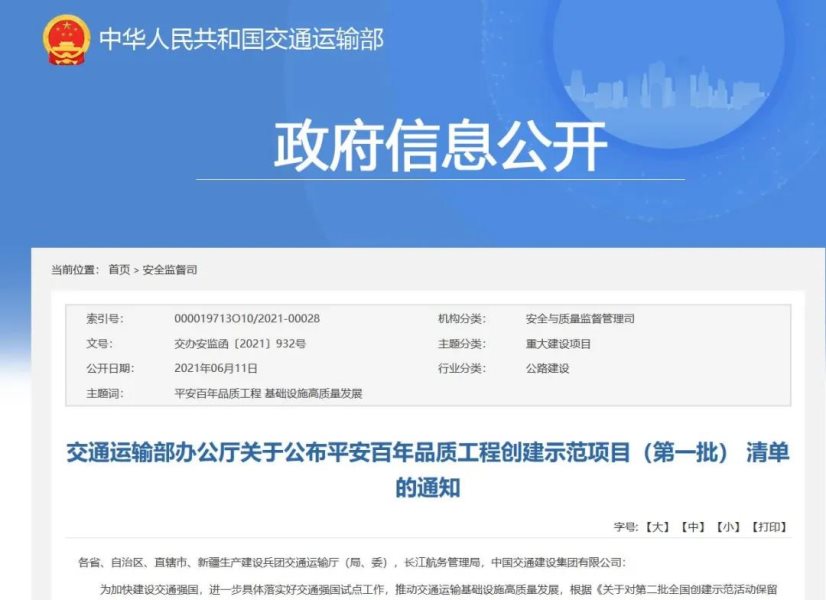Viewport: 826px width, 600px height.
Task: Print the page via 打印
Action: coord(769,526)
